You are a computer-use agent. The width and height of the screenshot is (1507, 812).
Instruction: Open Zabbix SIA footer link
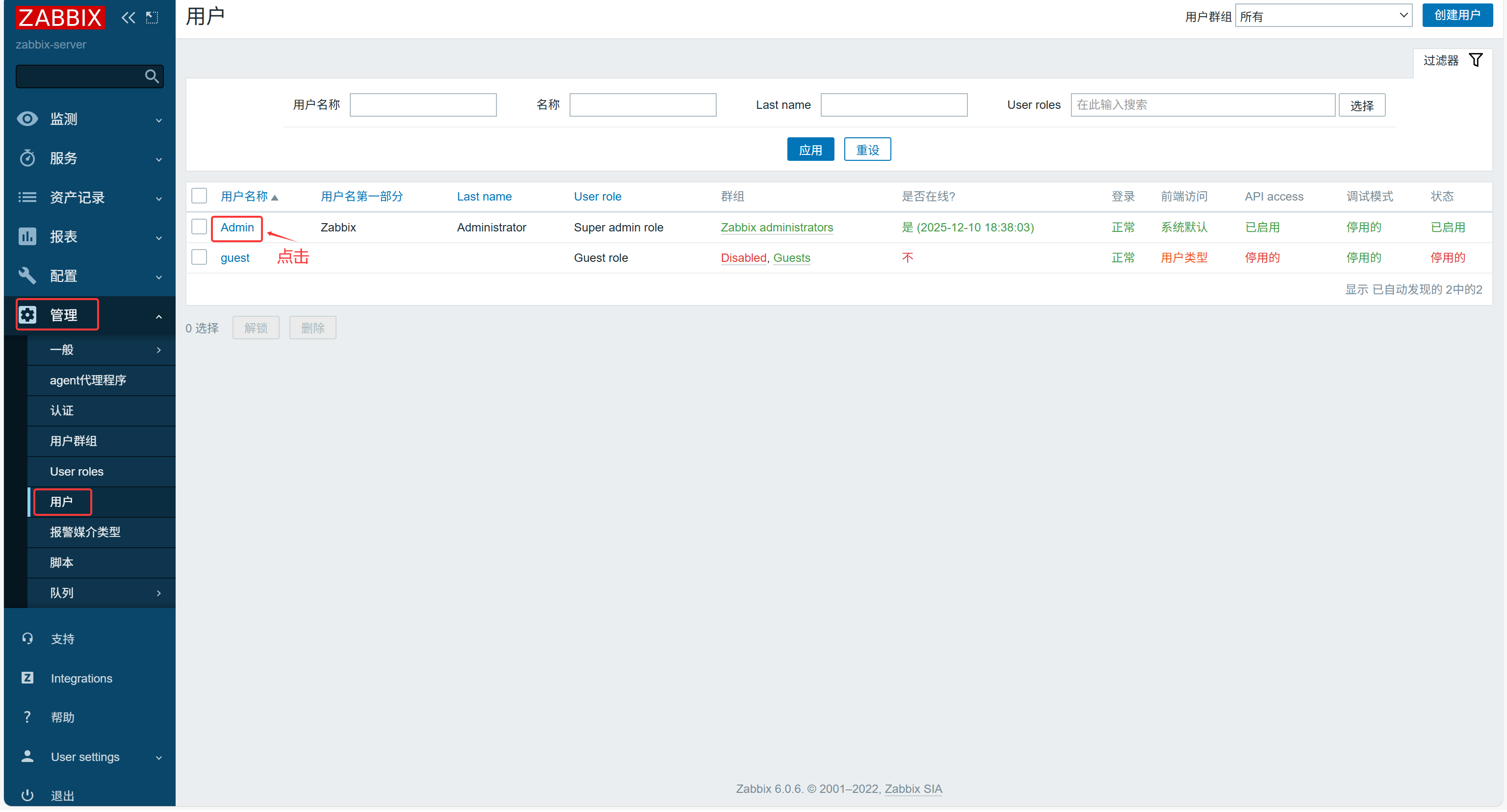point(913,788)
